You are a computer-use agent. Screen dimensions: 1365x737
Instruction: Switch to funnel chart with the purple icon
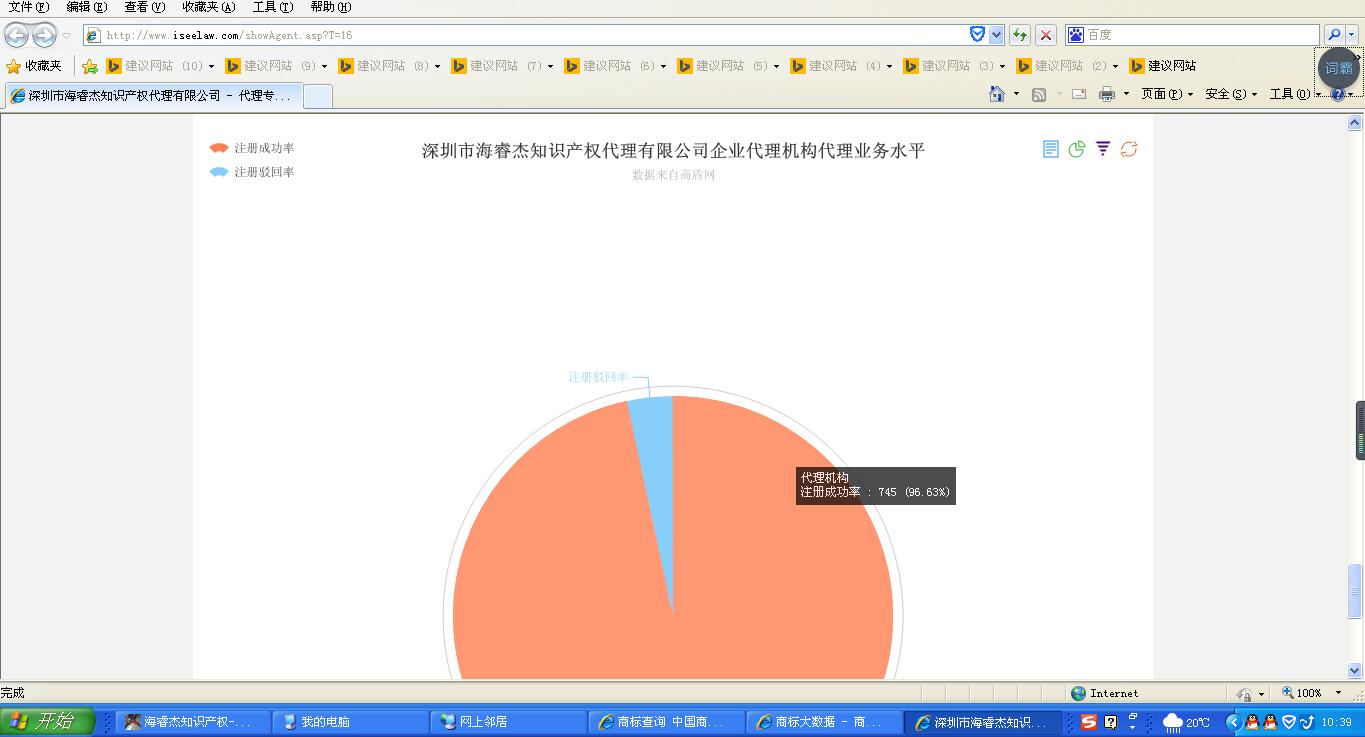click(1103, 149)
